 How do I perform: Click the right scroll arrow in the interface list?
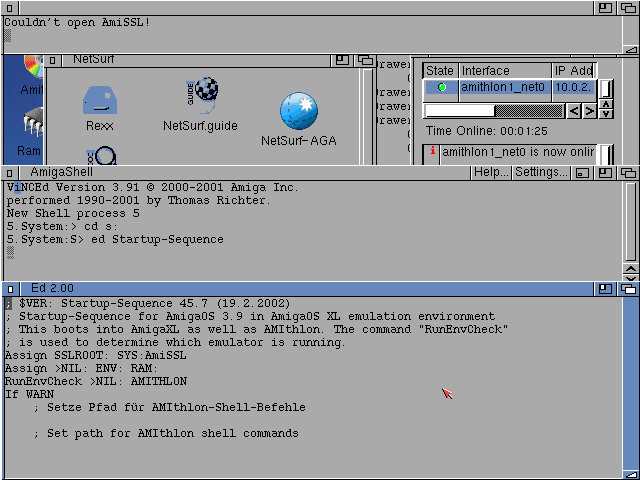(589, 111)
